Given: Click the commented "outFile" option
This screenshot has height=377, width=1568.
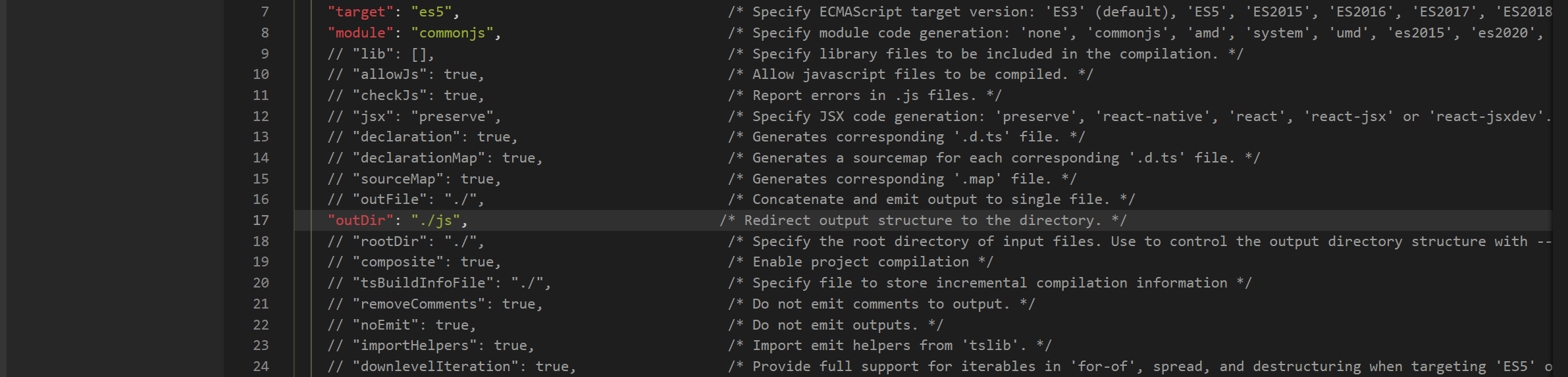Looking at the screenshot, I should (406, 199).
